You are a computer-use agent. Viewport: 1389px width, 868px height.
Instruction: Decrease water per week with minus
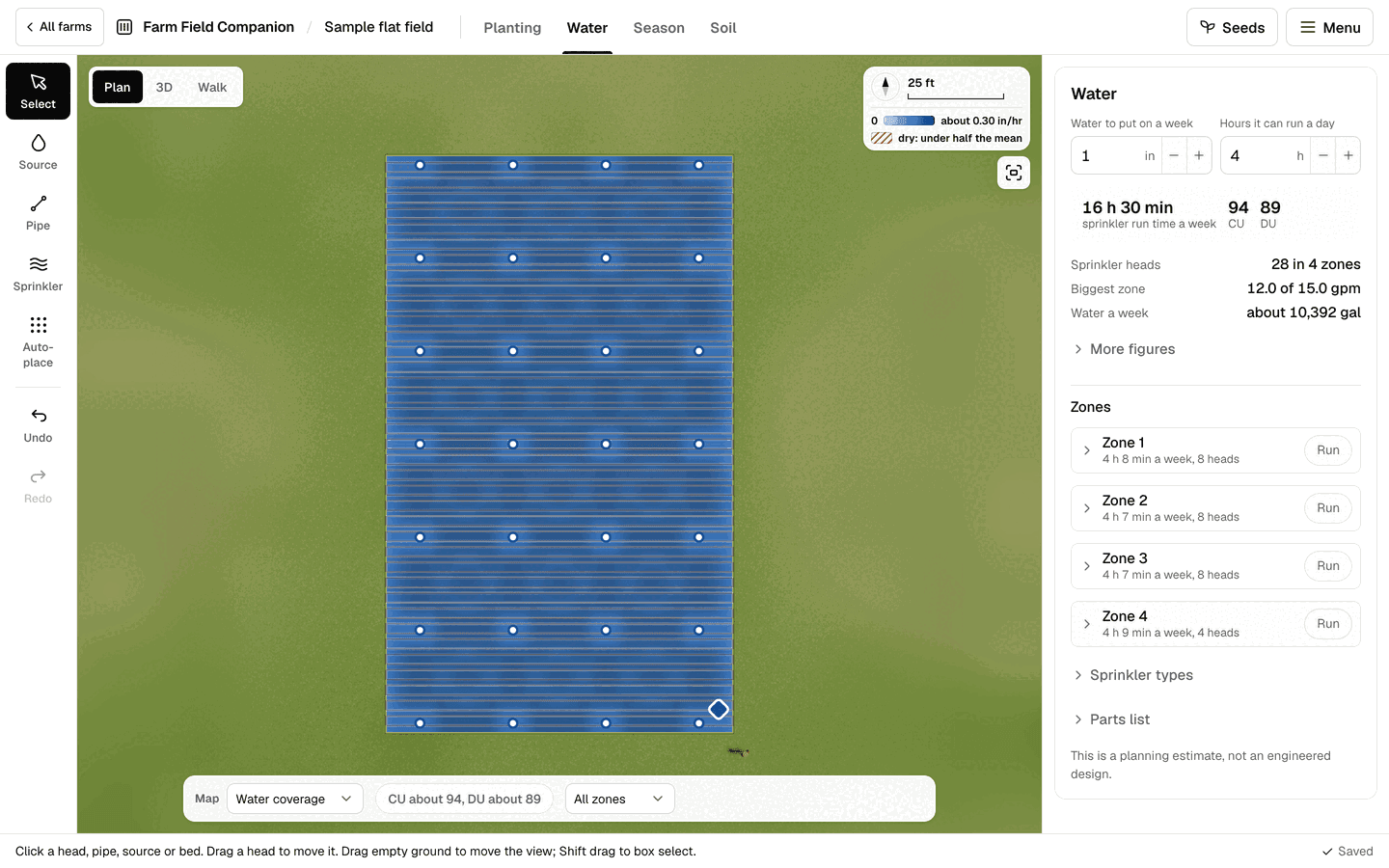coord(1174,155)
